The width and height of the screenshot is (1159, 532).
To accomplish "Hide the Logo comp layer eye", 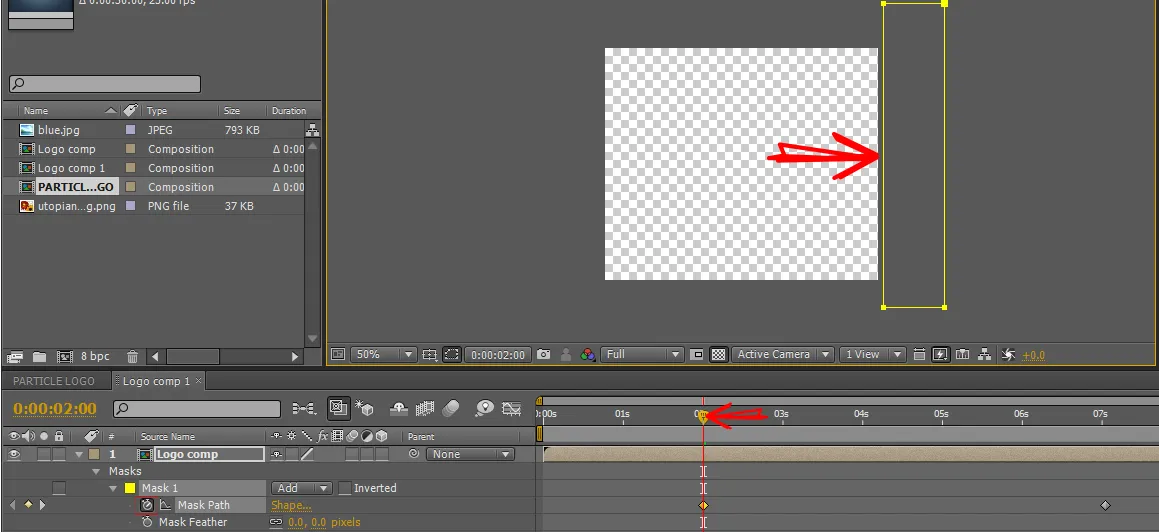I will coord(14,454).
